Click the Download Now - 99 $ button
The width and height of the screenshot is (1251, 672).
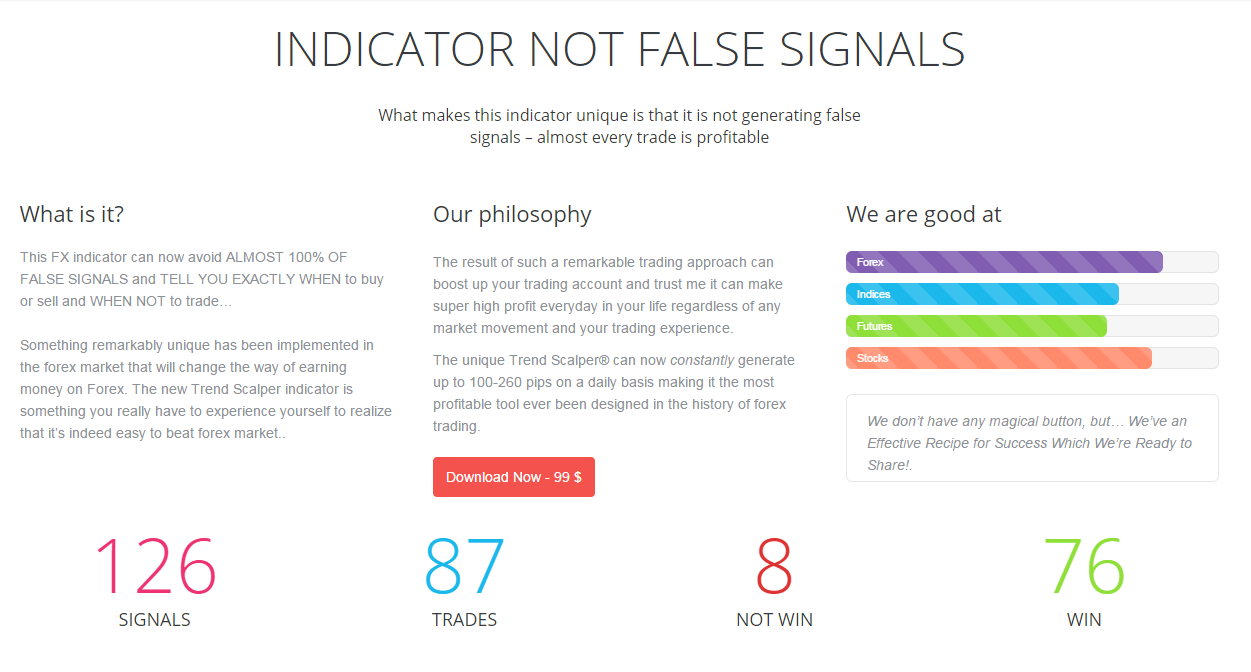[x=514, y=477]
